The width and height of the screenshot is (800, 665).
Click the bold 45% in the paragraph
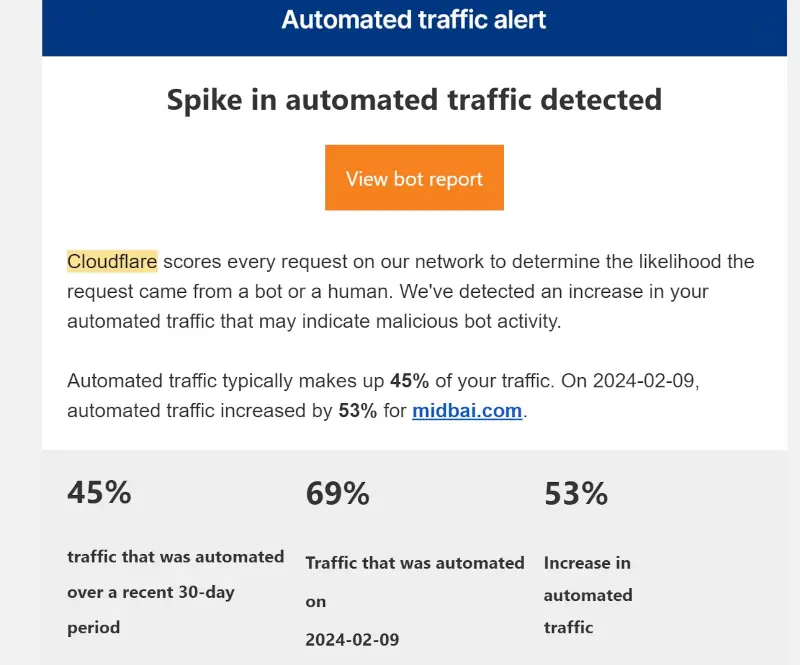click(x=409, y=381)
